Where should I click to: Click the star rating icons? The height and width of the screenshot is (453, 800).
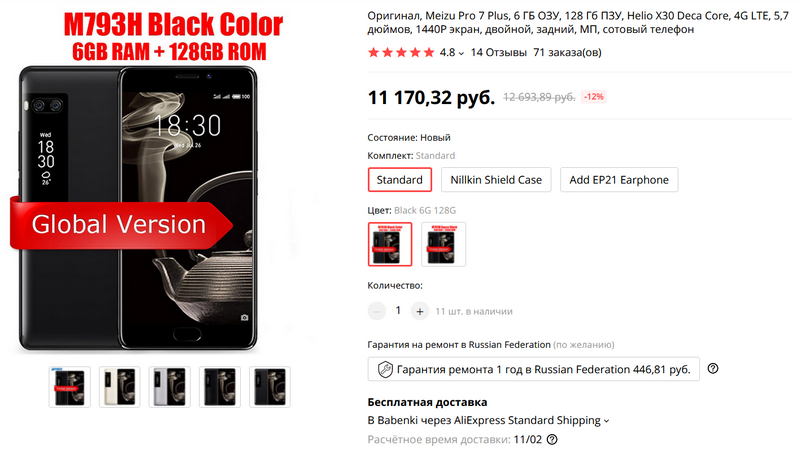click(x=401, y=52)
